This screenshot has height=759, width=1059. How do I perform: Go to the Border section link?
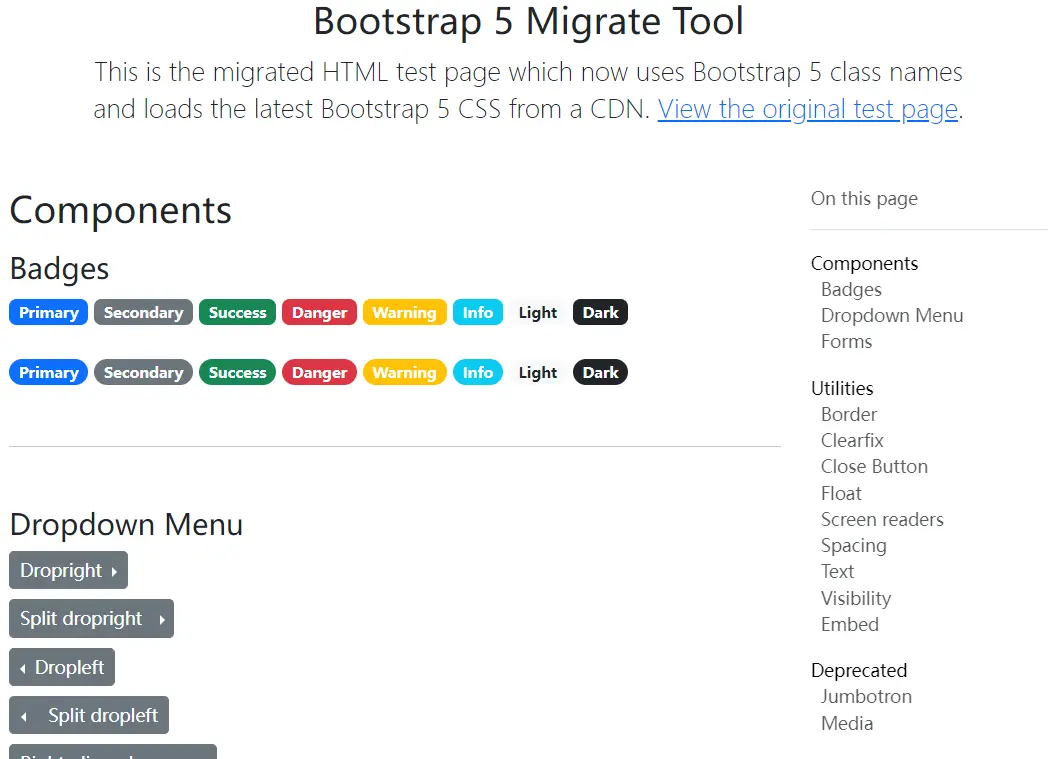click(x=849, y=414)
